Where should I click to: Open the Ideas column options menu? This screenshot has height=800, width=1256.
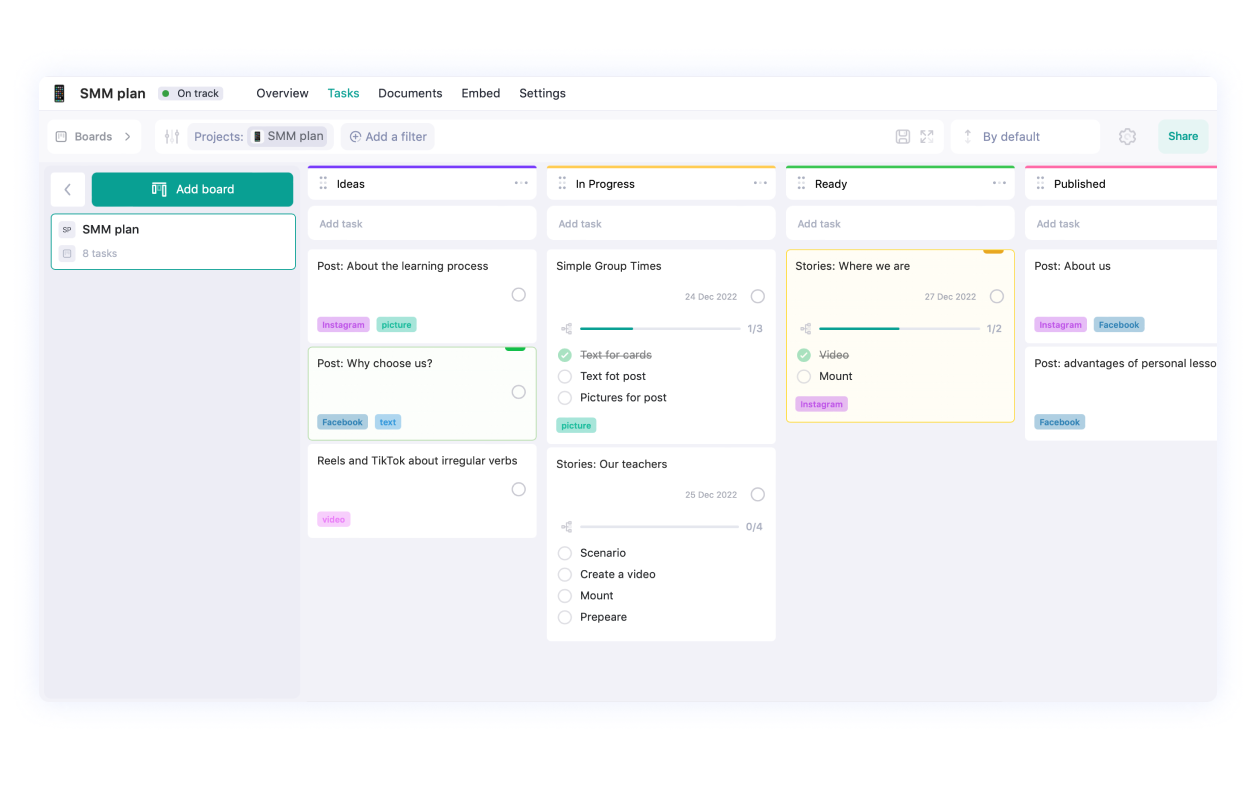point(520,183)
